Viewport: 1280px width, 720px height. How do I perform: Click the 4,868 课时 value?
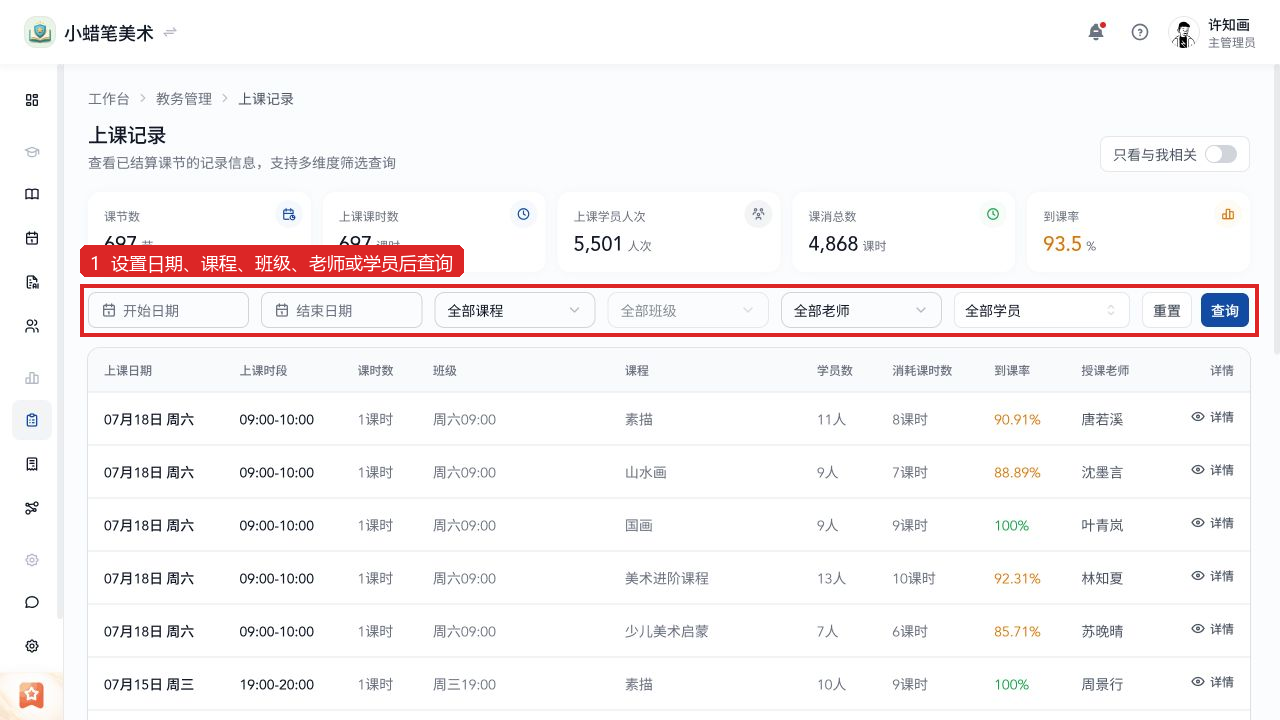tap(847, 244)
